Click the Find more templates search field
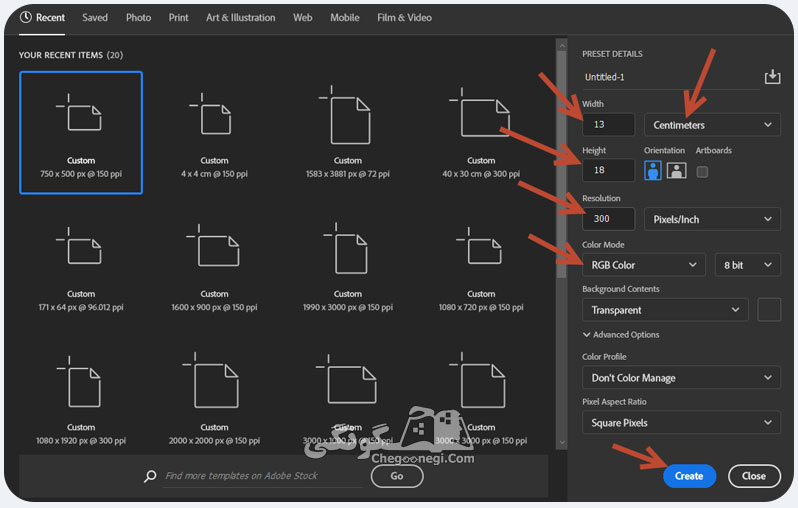 [x=263, y=476]
